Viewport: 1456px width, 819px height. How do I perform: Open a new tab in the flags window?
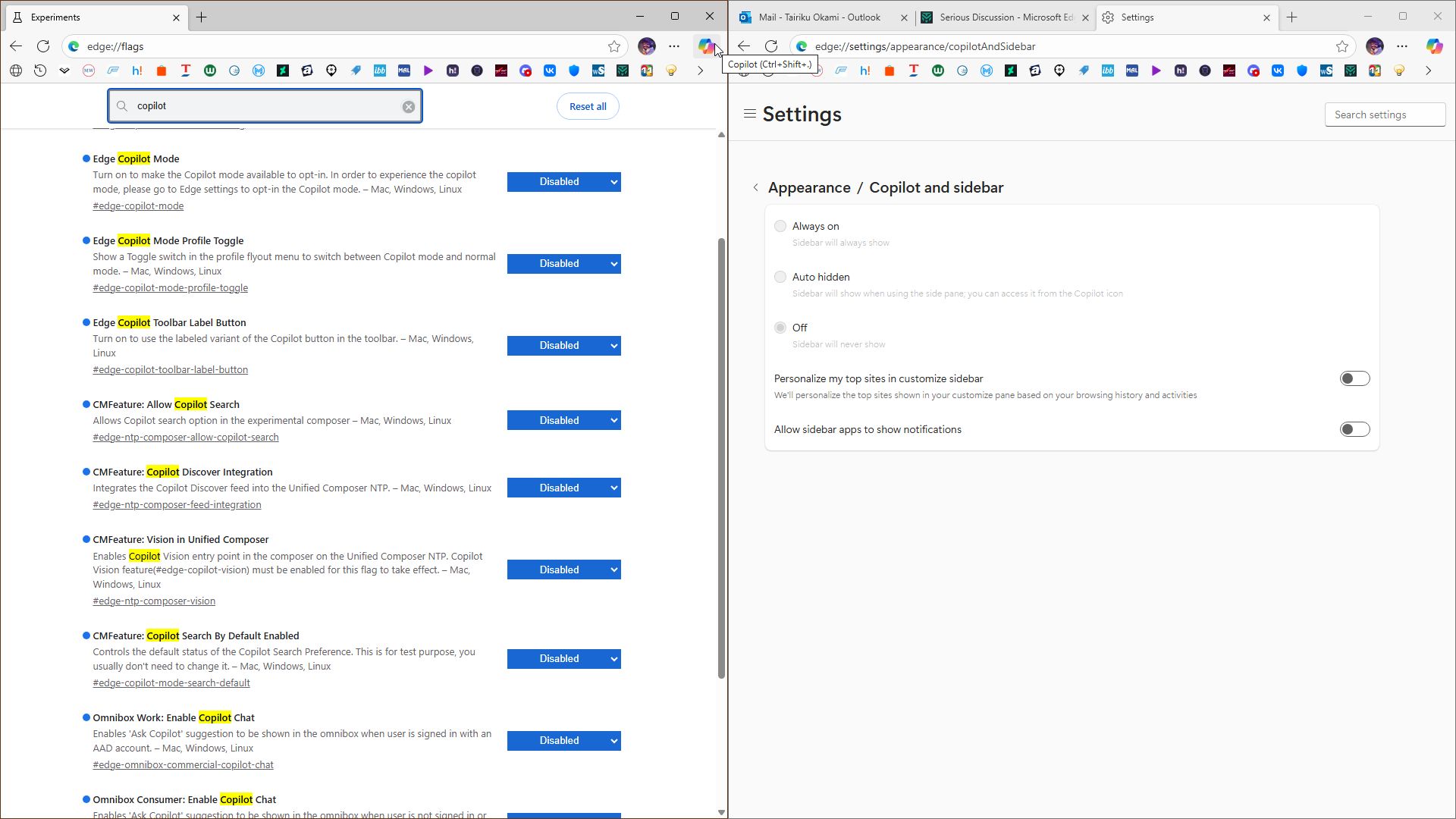[202, 17]
